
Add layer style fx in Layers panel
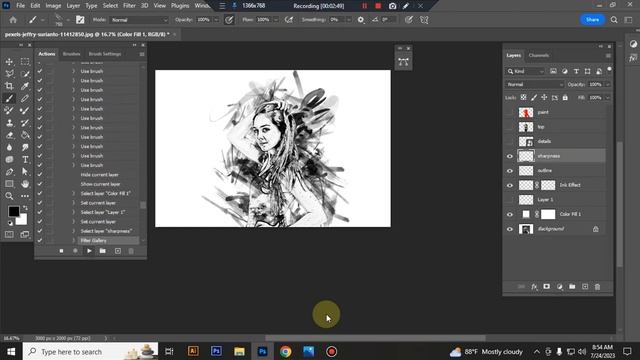(x=534, y=287)
